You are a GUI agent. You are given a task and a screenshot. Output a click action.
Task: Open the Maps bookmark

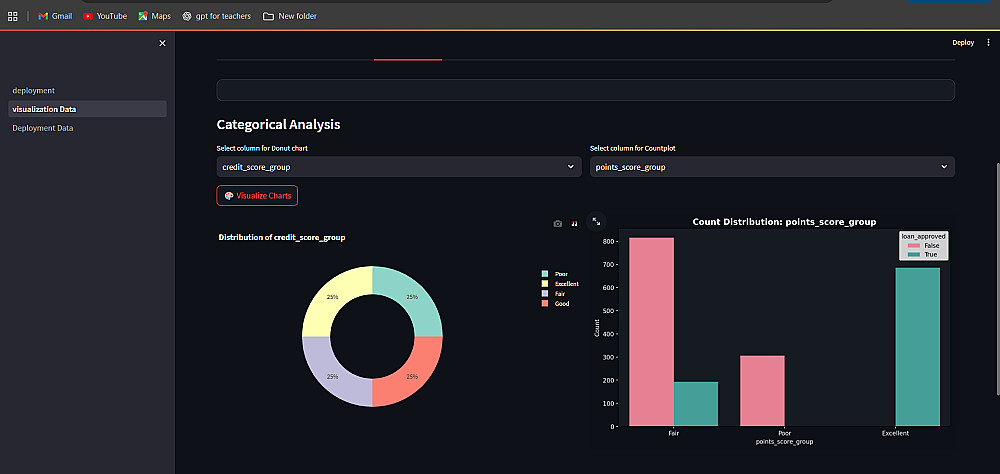pyautogui.click(x=154, y=16)
